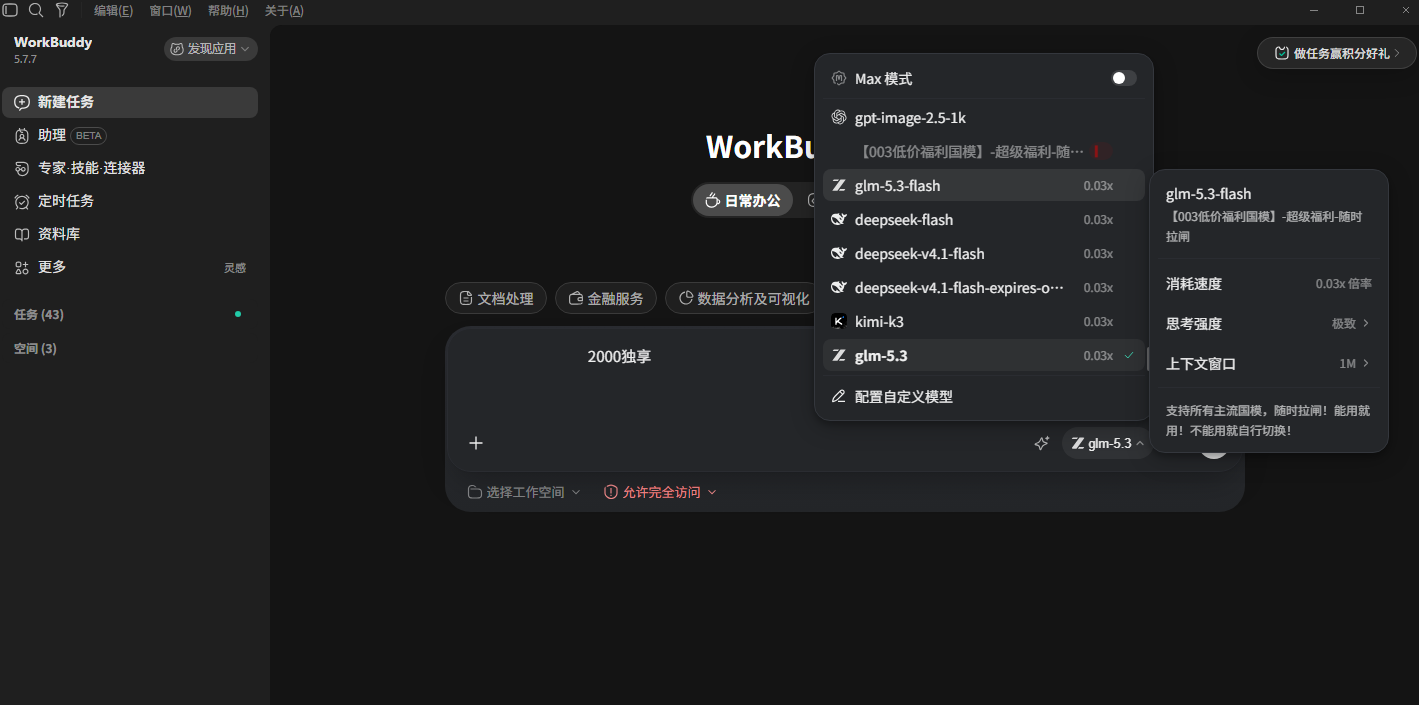This screenshot has width=1419, height=705.
Task: Select glm-5.3-flash in model list
Action: (984, 186)
